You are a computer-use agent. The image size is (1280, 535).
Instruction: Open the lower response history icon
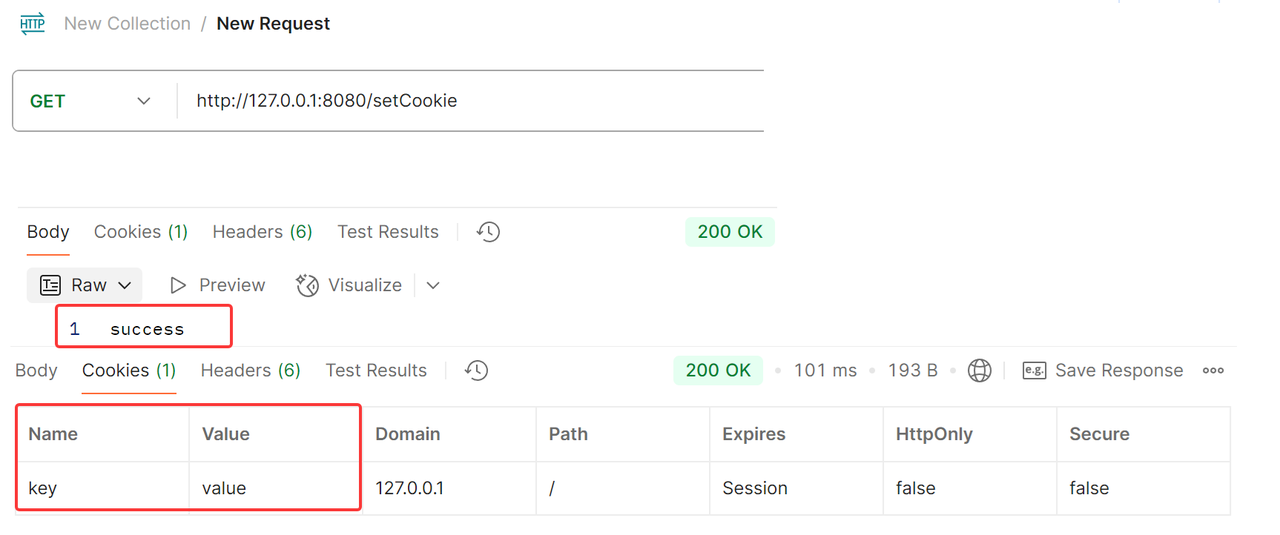point(476,371)
